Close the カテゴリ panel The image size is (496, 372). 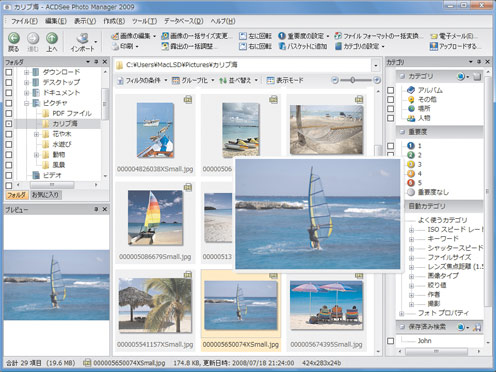point(487,62)
